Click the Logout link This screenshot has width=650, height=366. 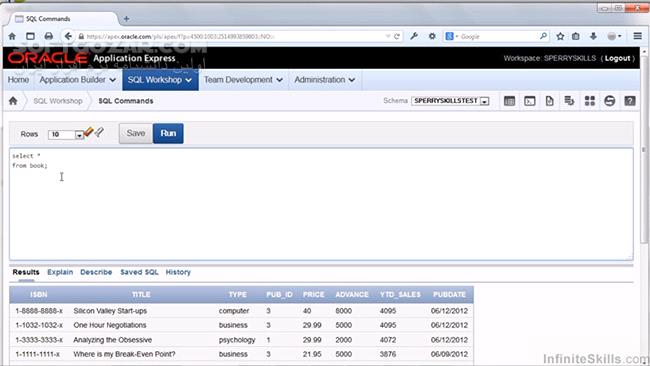coord(617,58)
